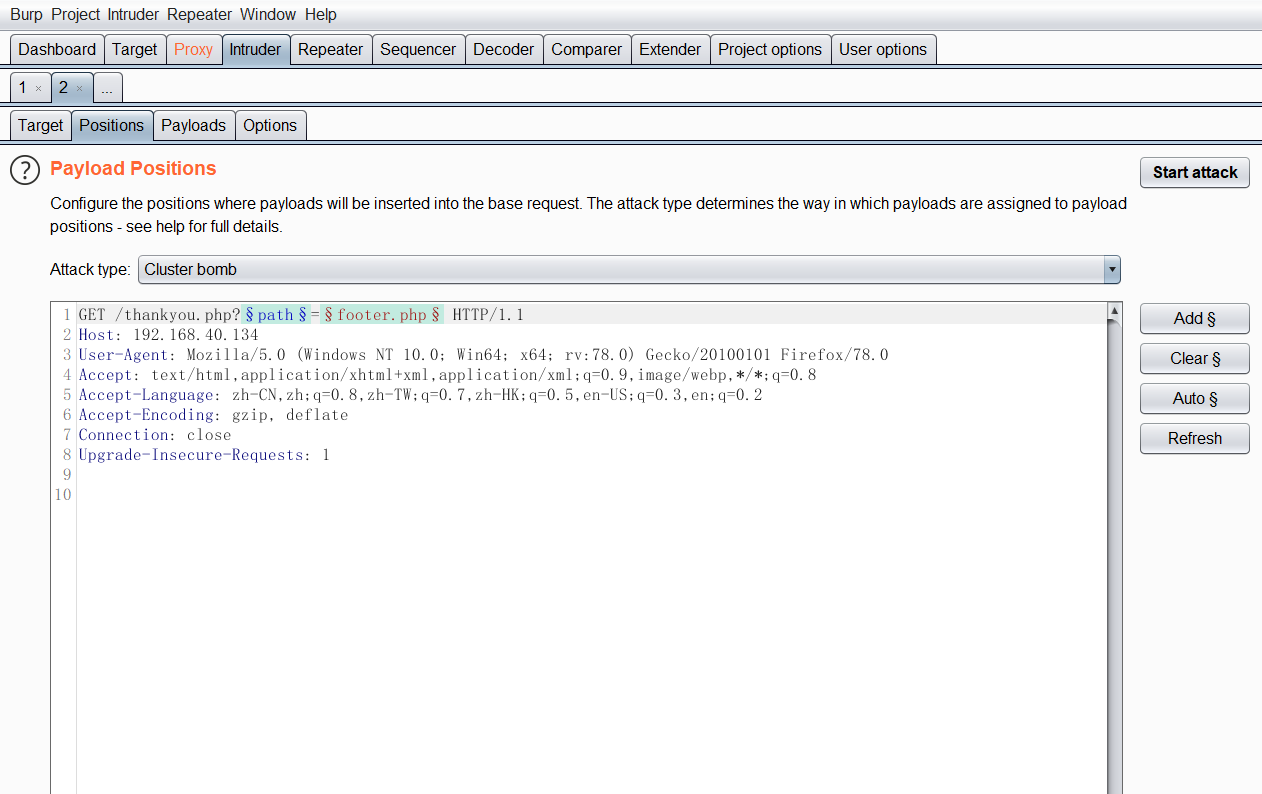This screenshot has width=1262, height=794.
Task: Click the Host header value 192.168.40.134
Action: pyautogui.click(x=195, y=335)
